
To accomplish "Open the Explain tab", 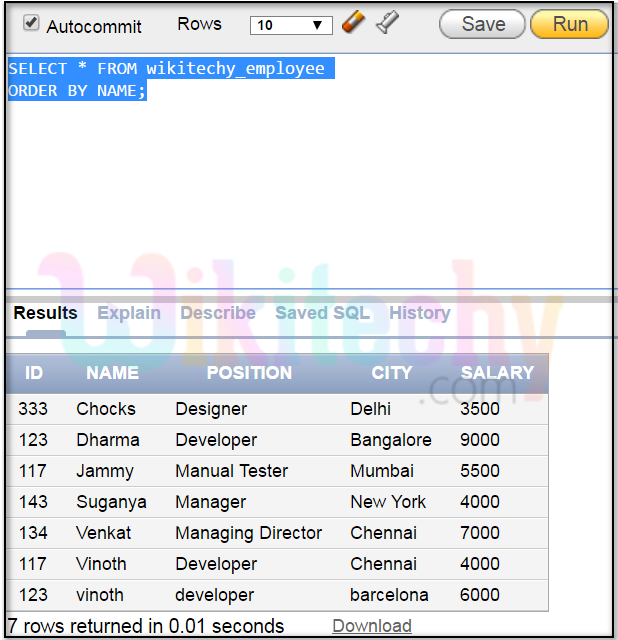I will click(128, 313).
